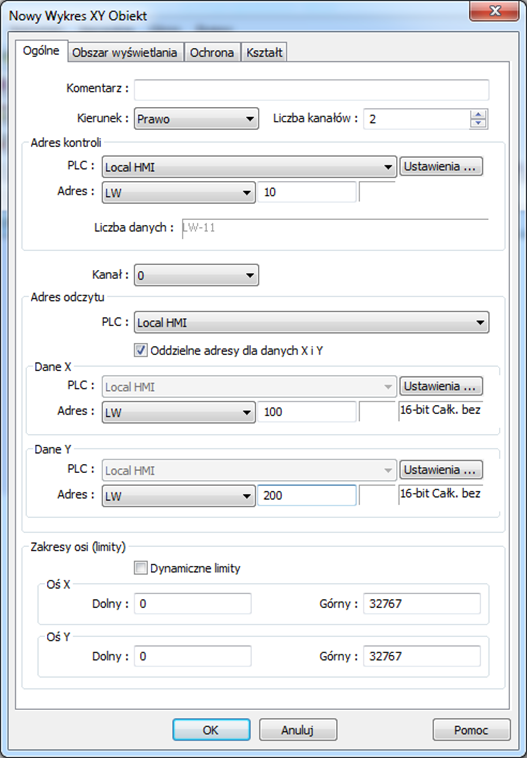Screen dimensions: 527x758
Task: Open the Adres kontroli LW address type dropdown
Action: click(x=178, y=193)
